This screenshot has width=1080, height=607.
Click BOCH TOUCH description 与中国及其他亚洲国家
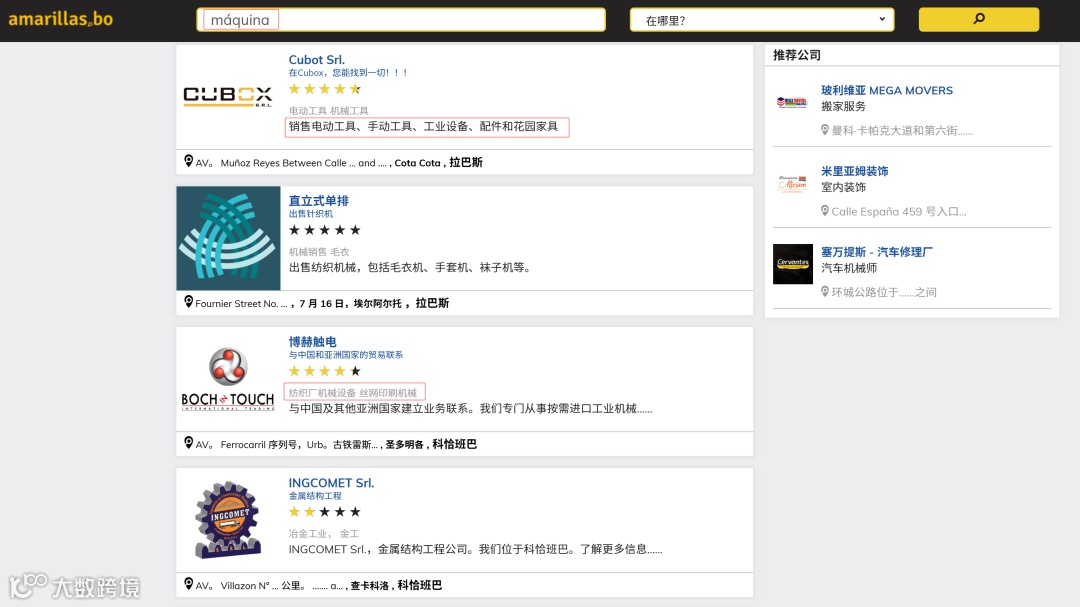tap(470, 409)
